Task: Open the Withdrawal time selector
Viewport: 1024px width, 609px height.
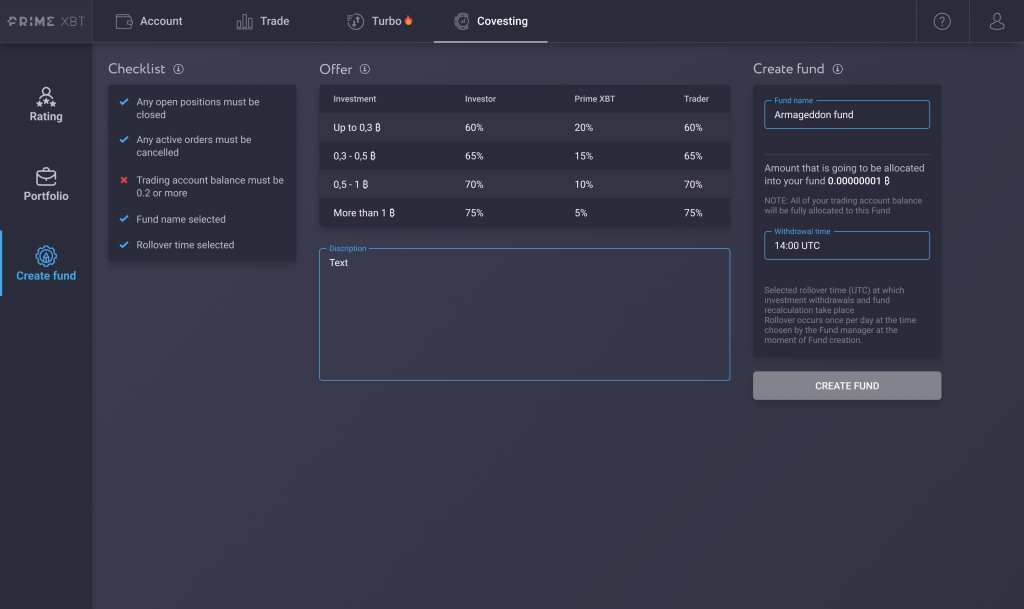Action: click(846, 245)
